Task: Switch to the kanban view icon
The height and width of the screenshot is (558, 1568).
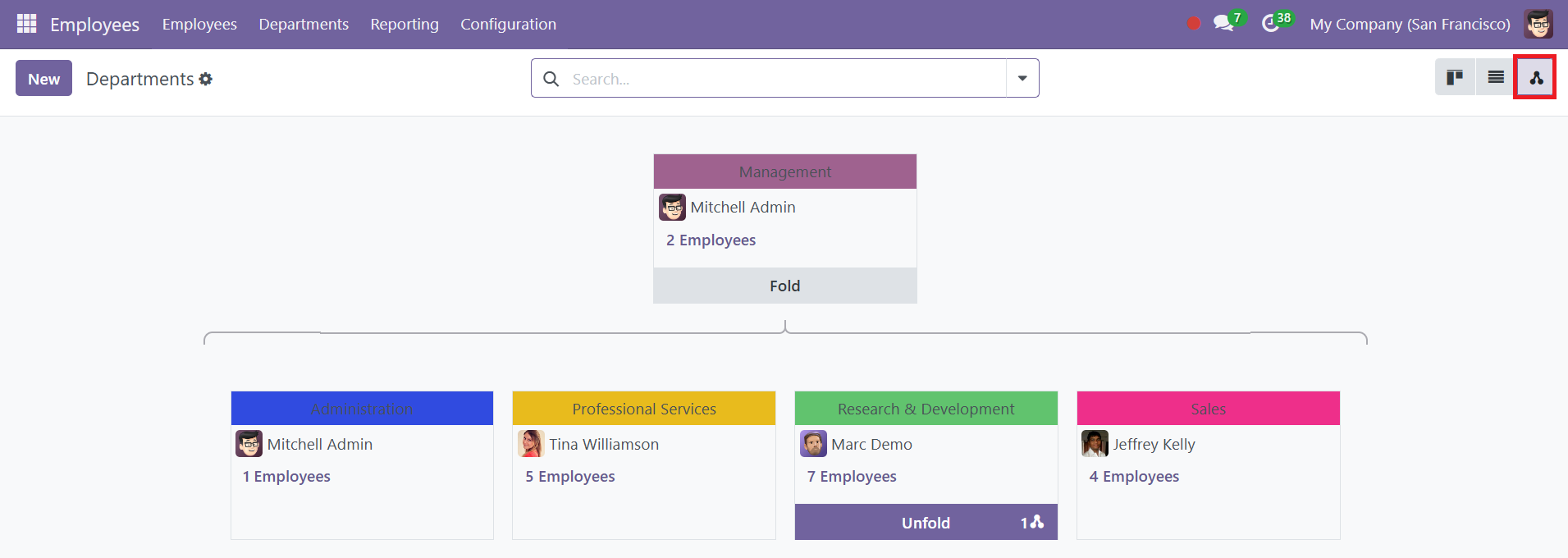Action: (x=1455, y=77)
